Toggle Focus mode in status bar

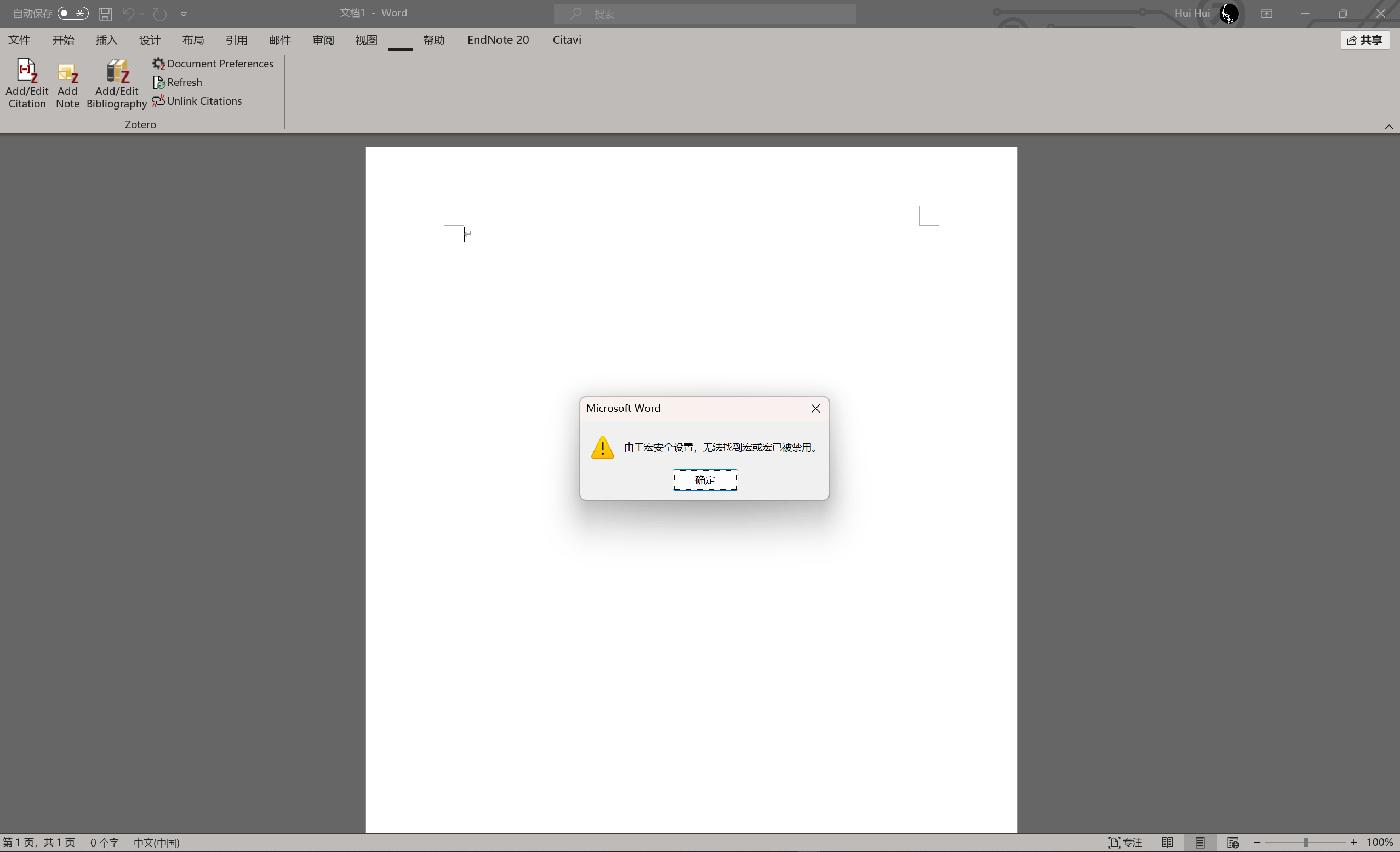pos(1125,842)
